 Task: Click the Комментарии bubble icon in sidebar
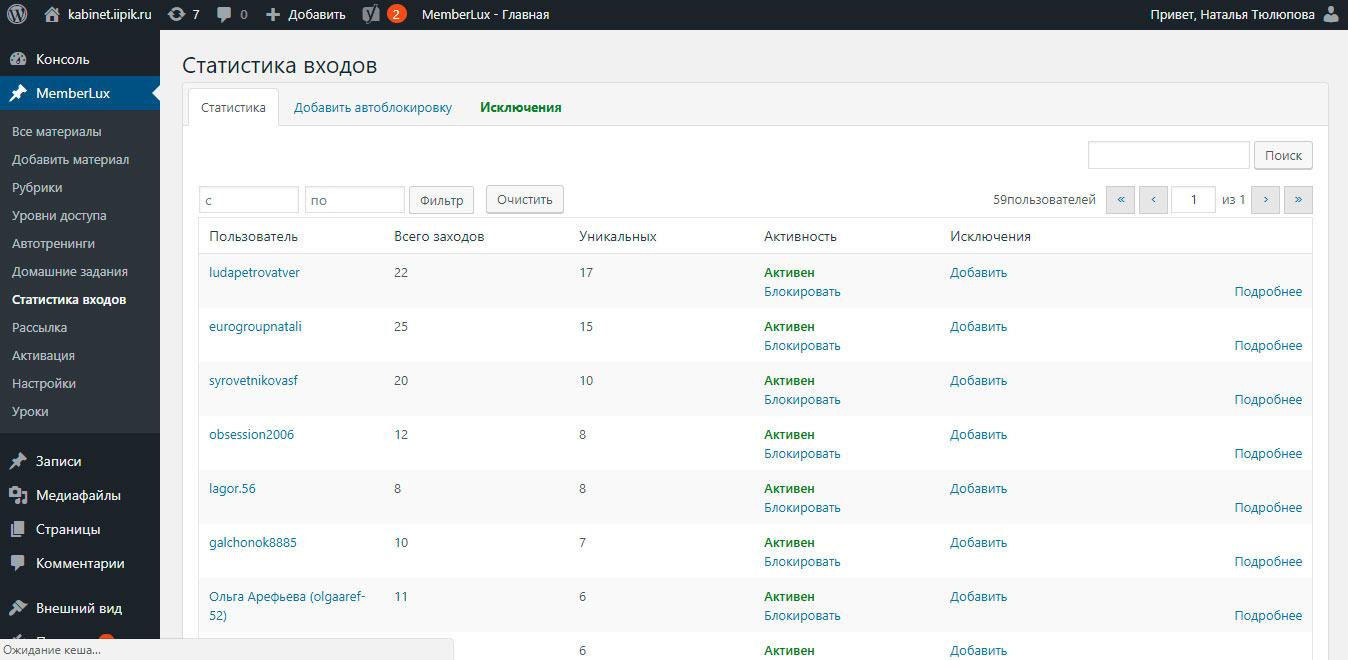coord(18,563)
